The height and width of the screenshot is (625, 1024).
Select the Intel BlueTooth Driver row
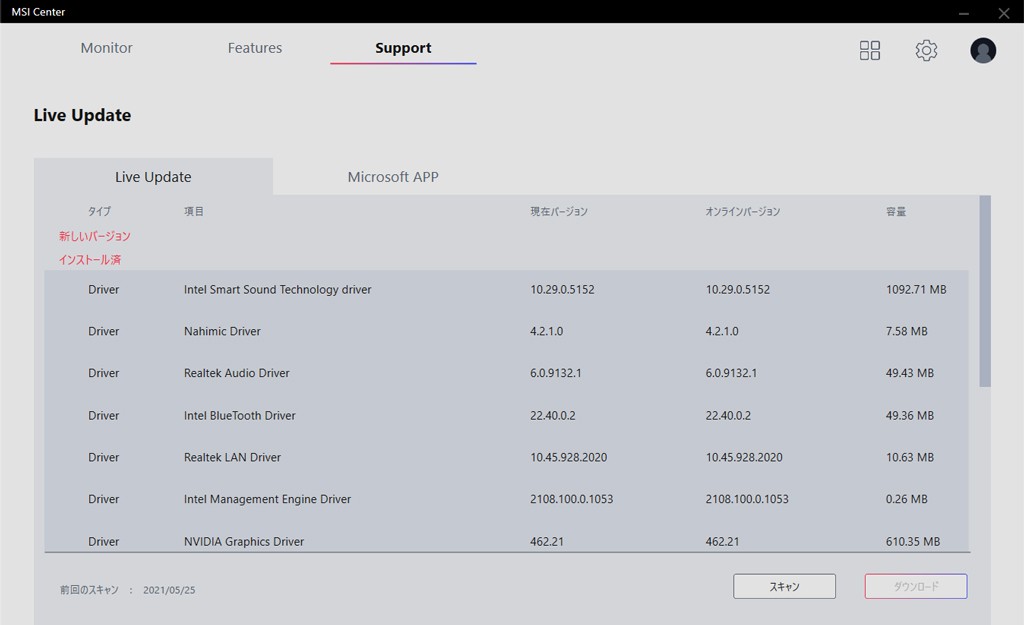point(240,416)
